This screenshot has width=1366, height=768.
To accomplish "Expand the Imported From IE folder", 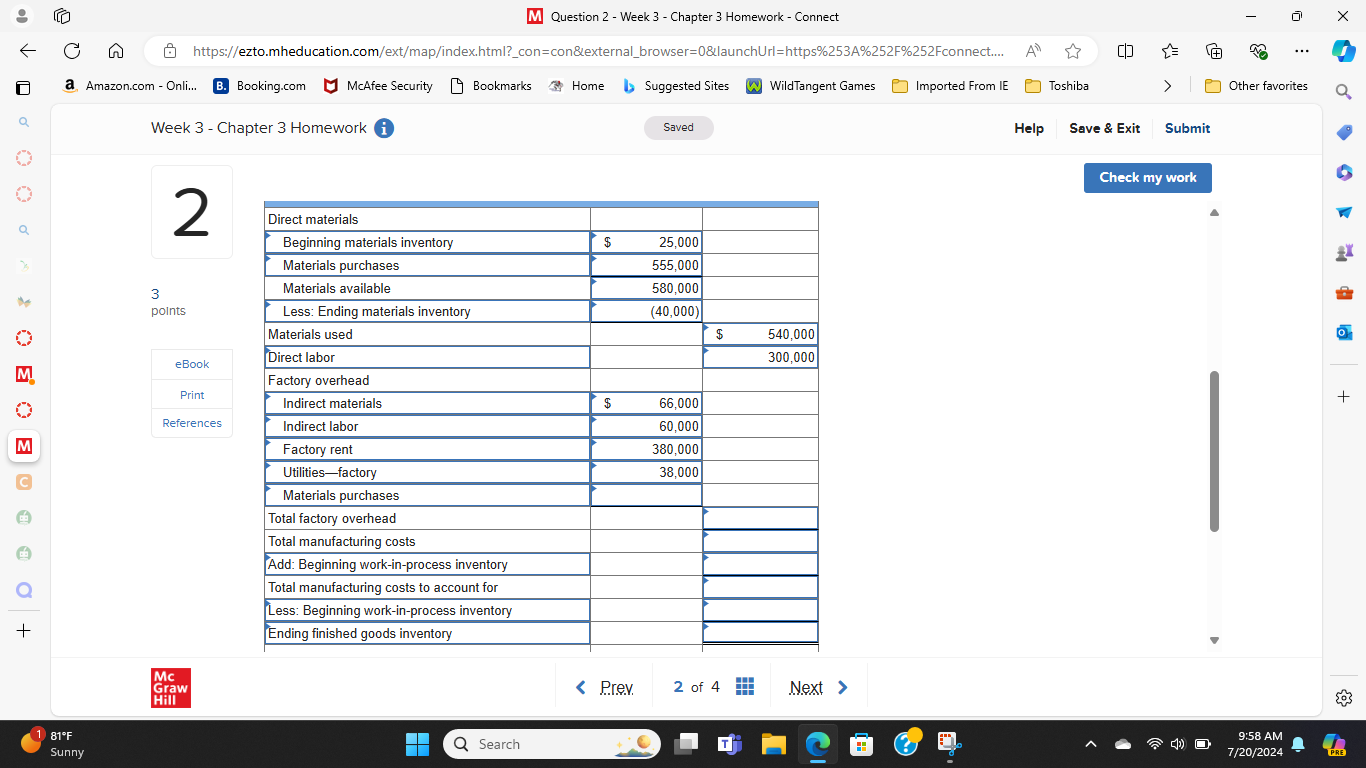I will click(950, 86).
